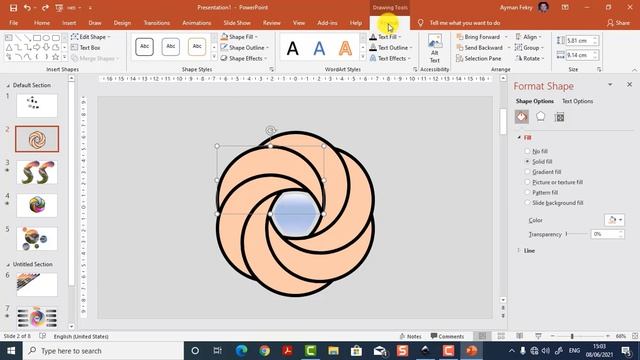The image size is (640, 360).
Task: Switch to the Animations ribbon tab
Action: tap(197, 23)
